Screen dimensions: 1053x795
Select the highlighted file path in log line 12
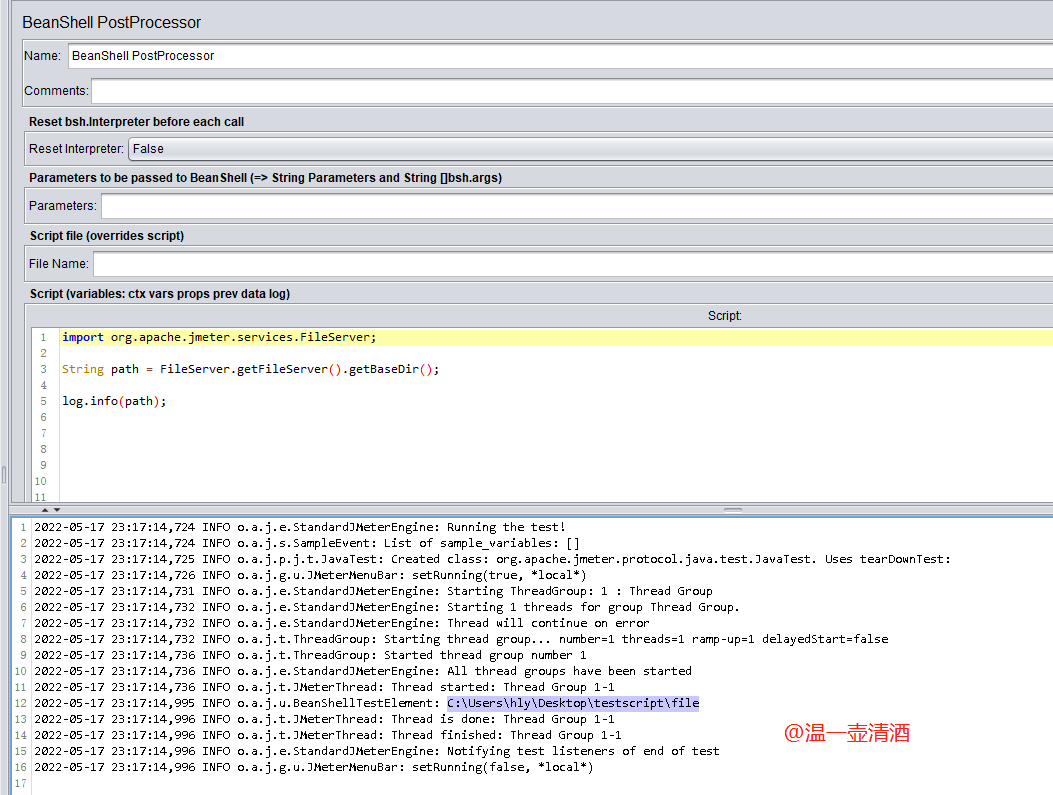click(x=570, y=703)
